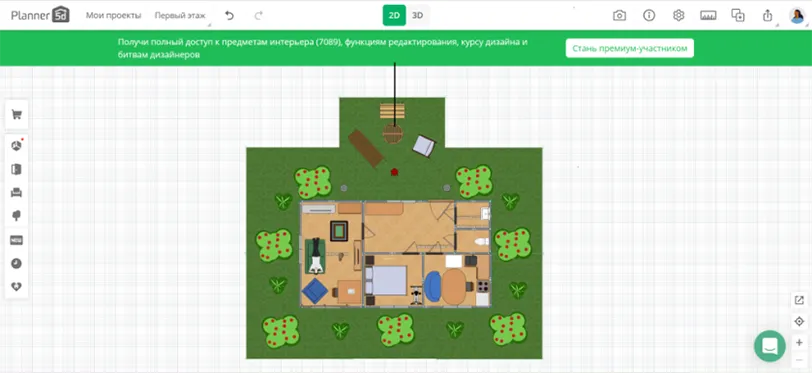Select the rooms construction tool
The image size is (812, 373).
[17, 146]
